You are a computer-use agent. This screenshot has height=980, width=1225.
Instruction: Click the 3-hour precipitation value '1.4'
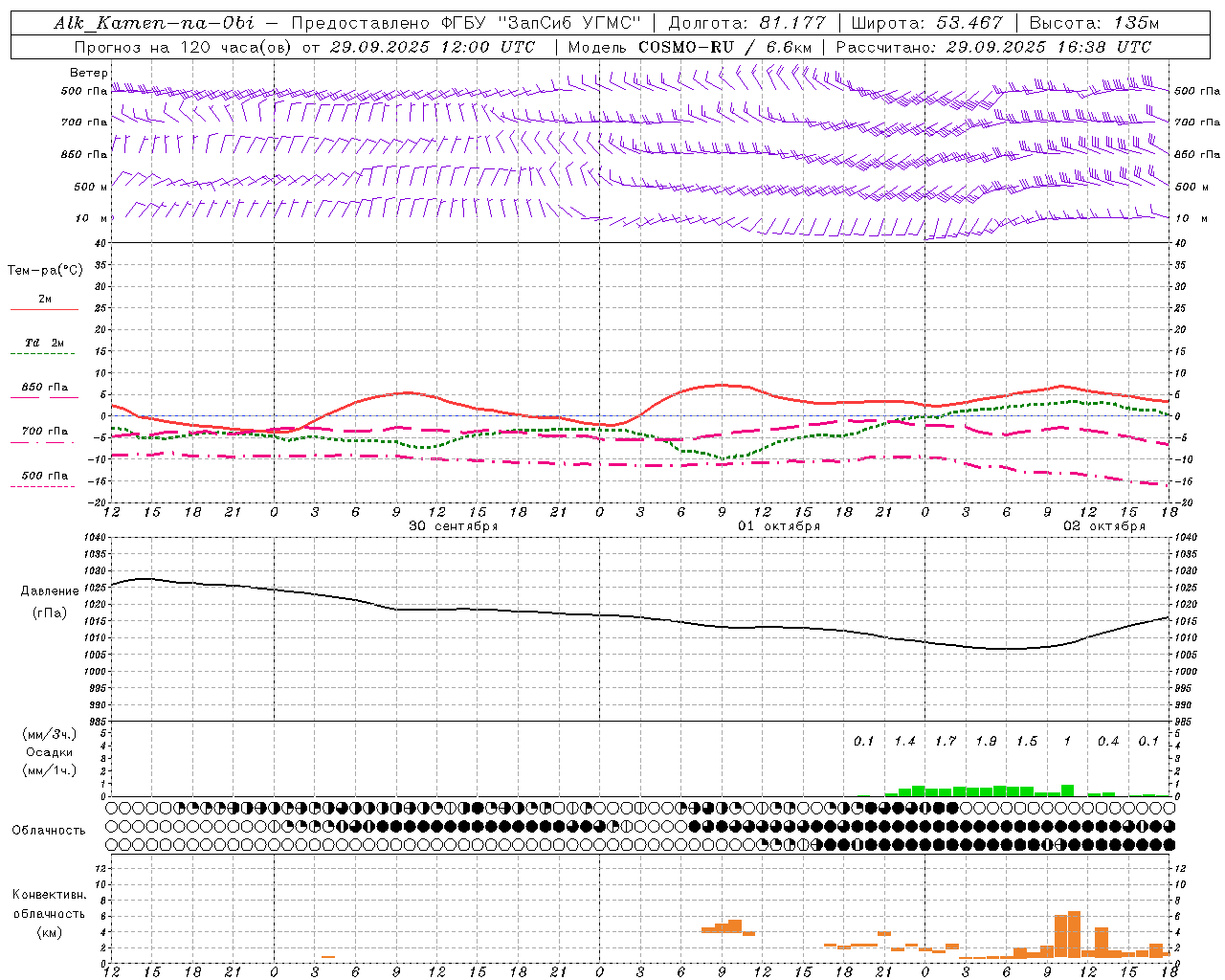click(904, 742)
